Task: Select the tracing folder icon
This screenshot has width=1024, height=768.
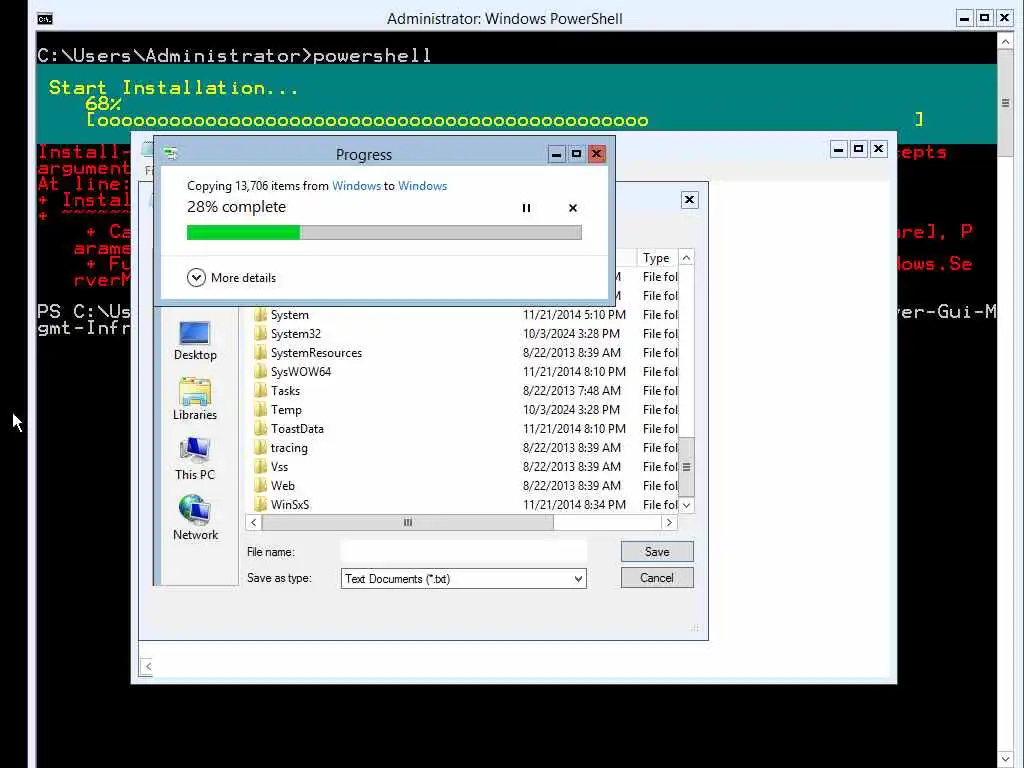Action: tap(261, 447)
